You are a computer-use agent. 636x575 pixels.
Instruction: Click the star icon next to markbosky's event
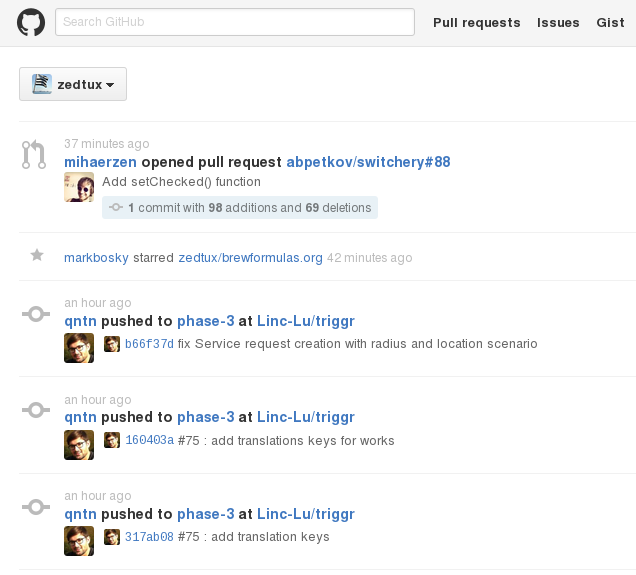(37, 256)
